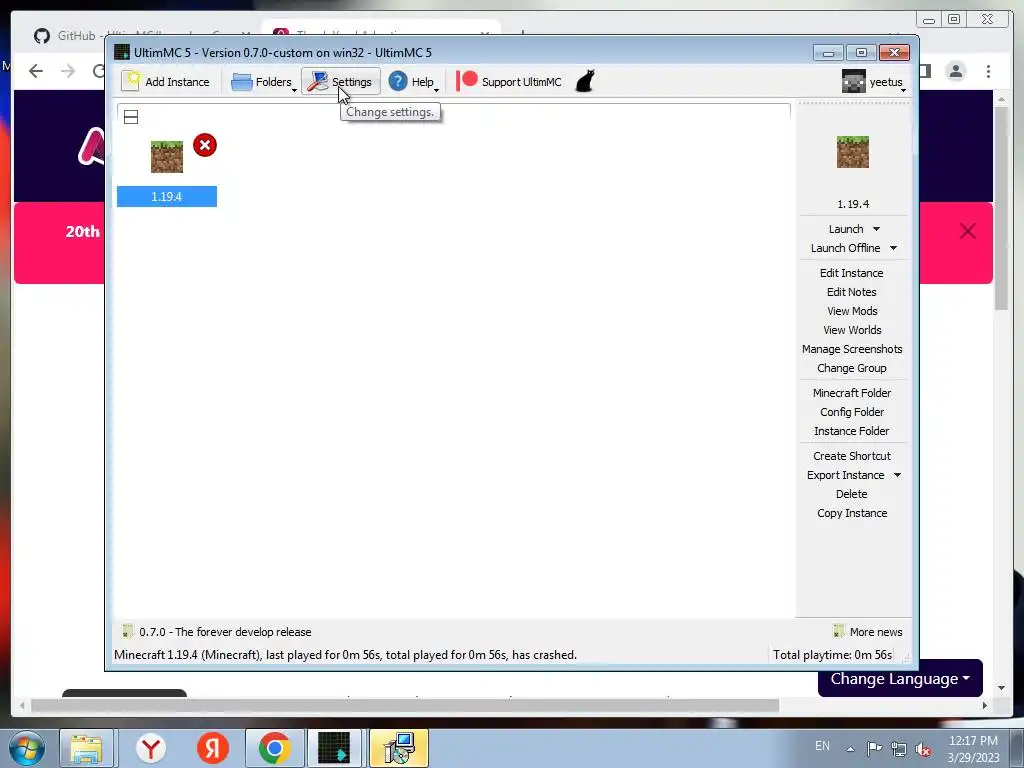Click browser back arrow
This screenshot has width=1024, height=768.
pyautogui.click(x=36, y=71)
